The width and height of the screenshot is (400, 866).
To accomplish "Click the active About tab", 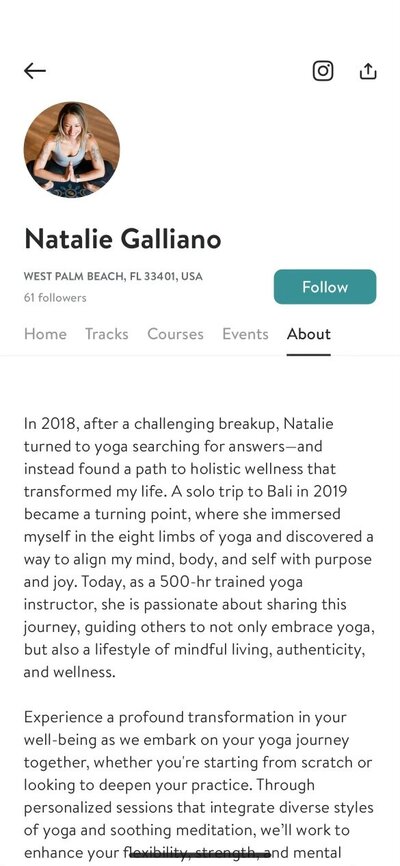I will pyautogui.click(x=309, y=334).
